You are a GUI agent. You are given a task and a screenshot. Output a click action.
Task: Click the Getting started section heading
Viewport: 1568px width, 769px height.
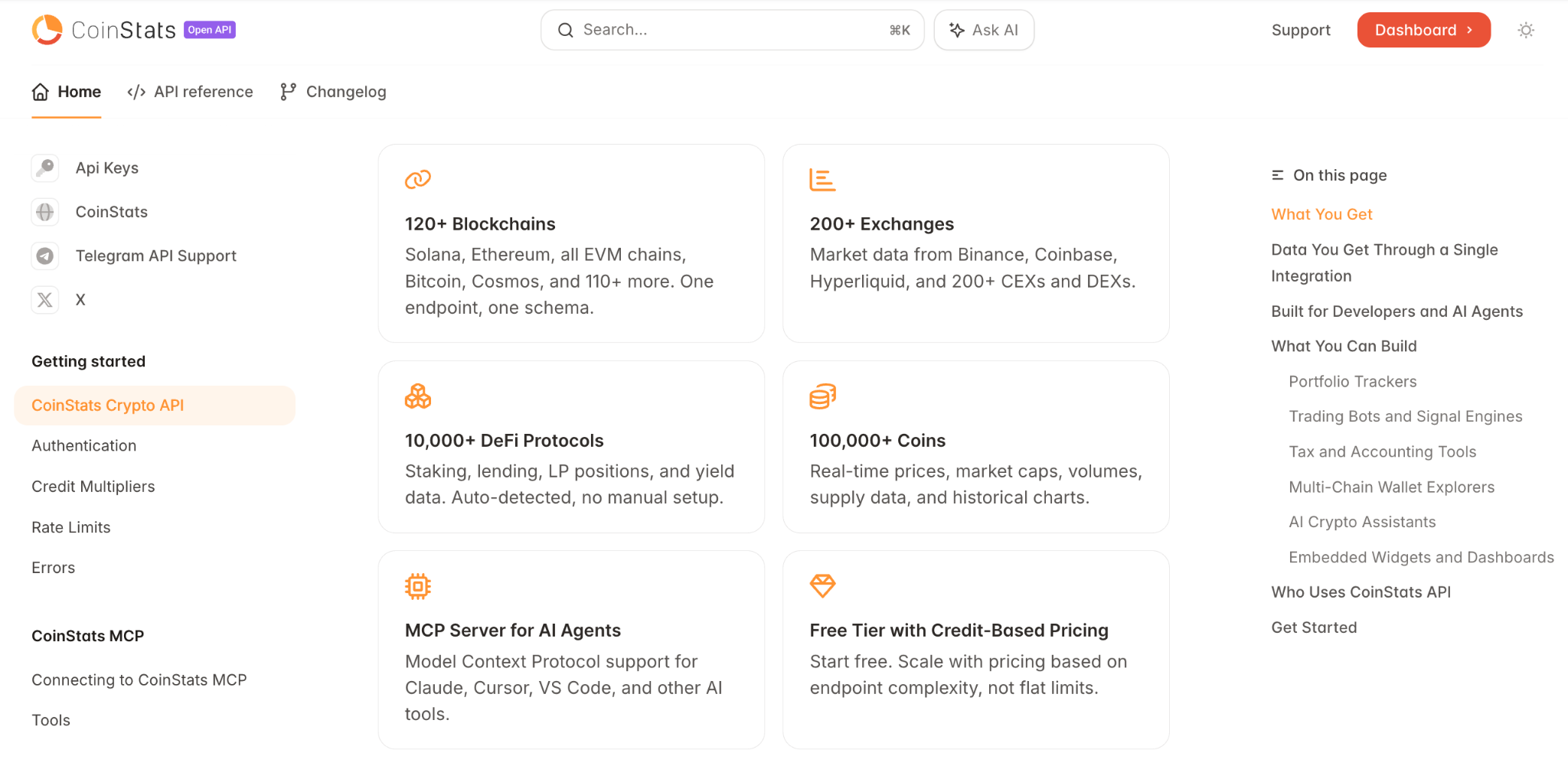[88, 361]
